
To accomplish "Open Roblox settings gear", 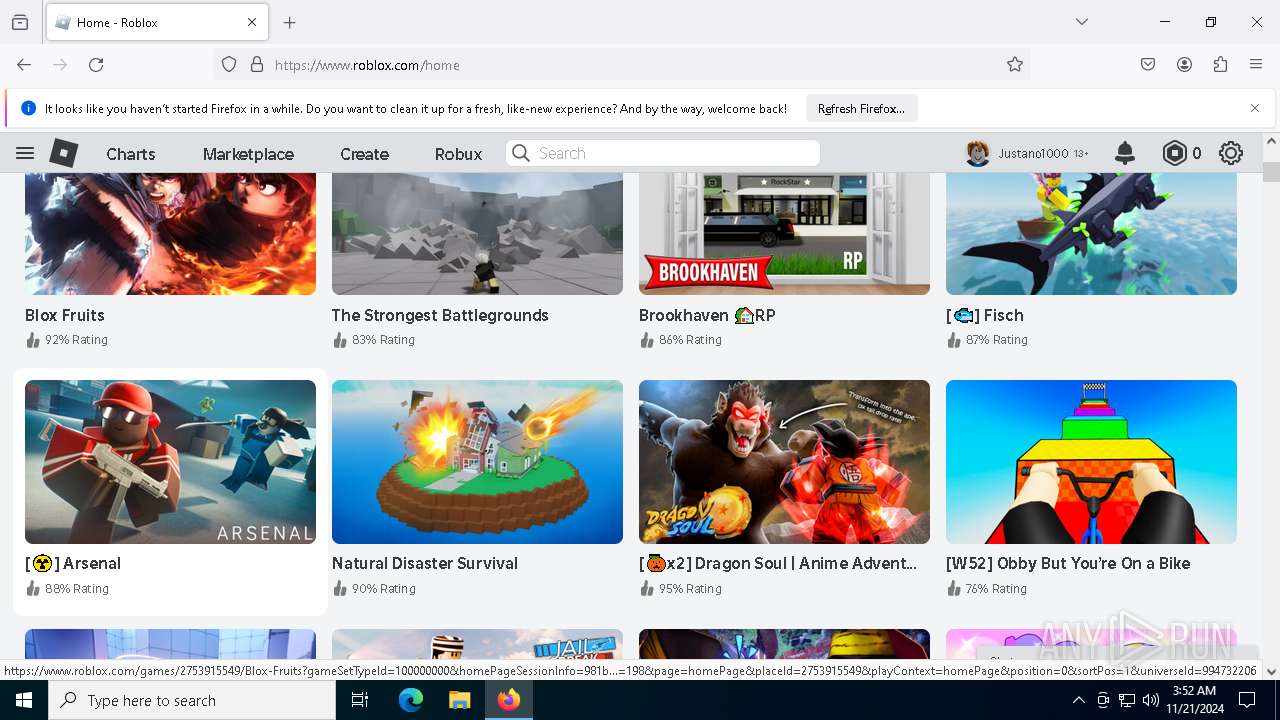I will tap(1231, 153).
